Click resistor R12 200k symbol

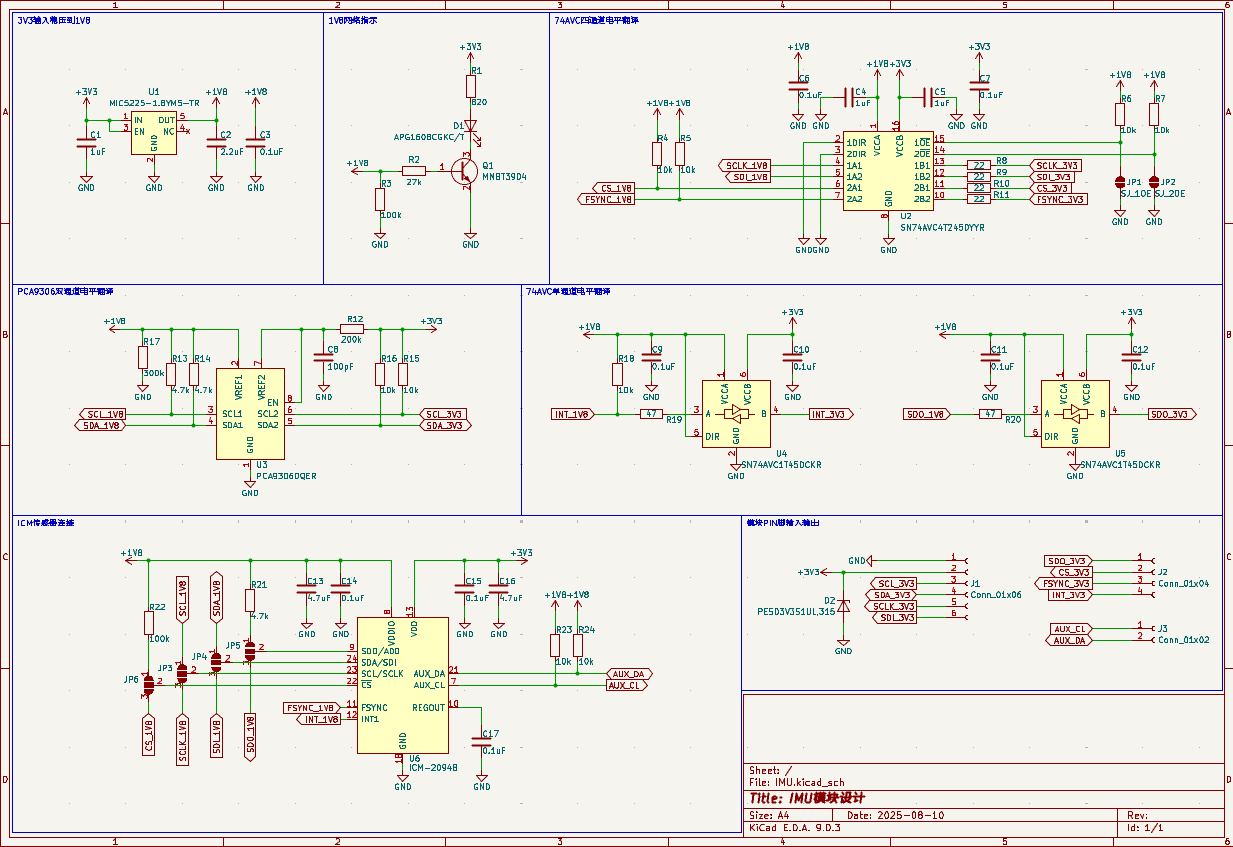coord(352,329)
